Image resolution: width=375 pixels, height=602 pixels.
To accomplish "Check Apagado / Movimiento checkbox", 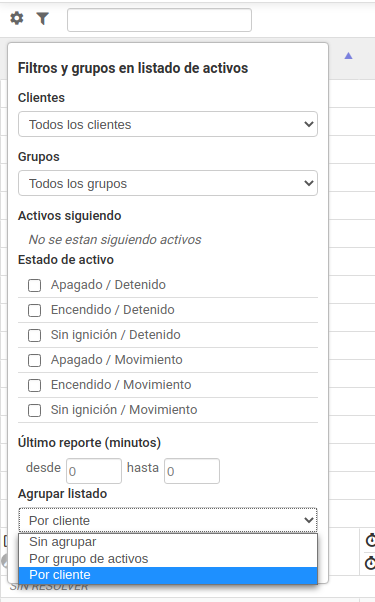I will coord(35,360).
